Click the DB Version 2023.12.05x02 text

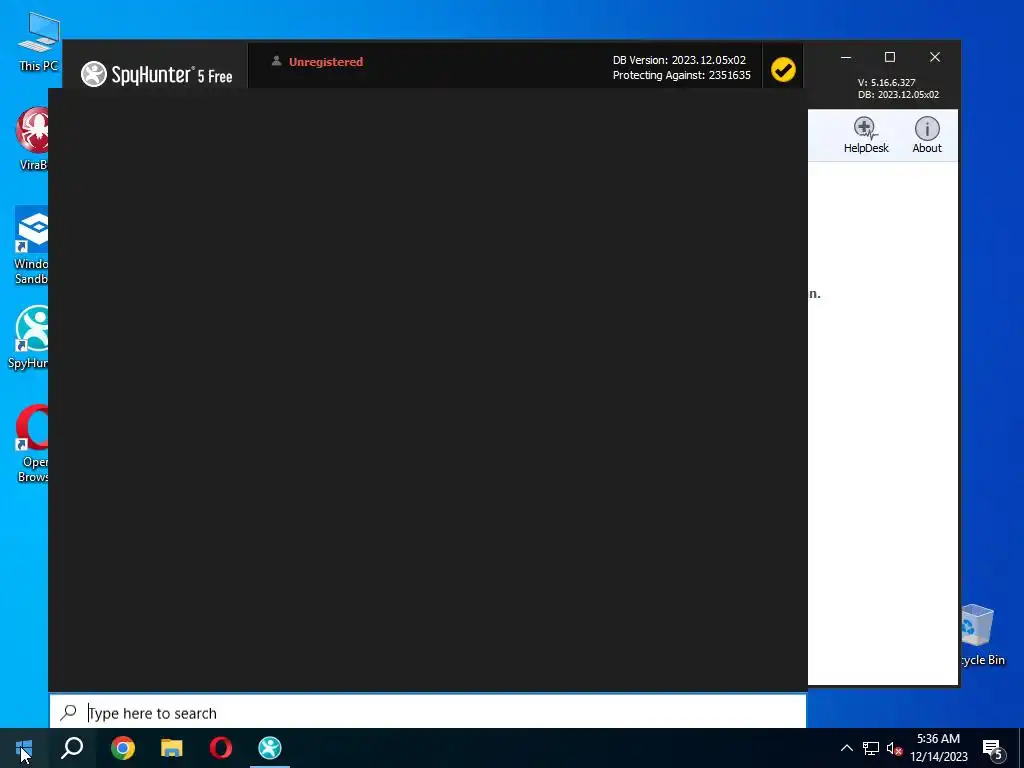679,60
